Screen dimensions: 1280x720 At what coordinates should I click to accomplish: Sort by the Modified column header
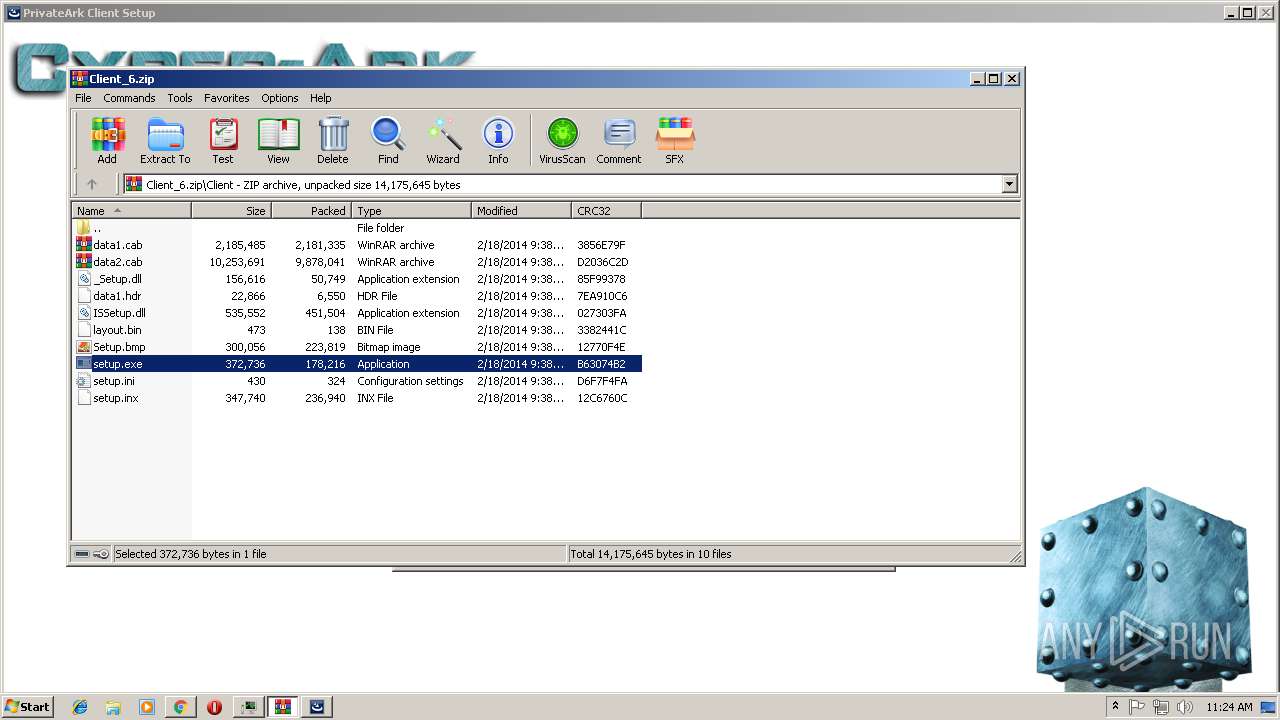coord(521,210)
